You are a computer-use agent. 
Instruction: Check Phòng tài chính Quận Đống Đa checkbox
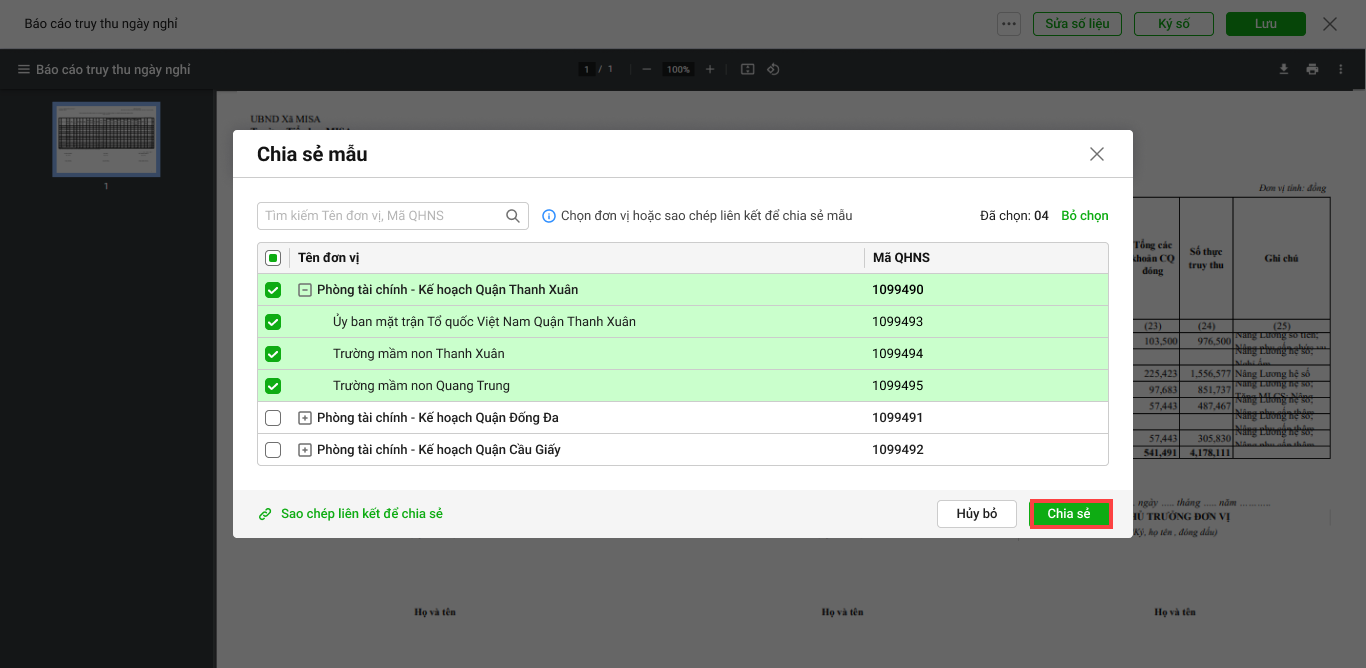point(273,418)
